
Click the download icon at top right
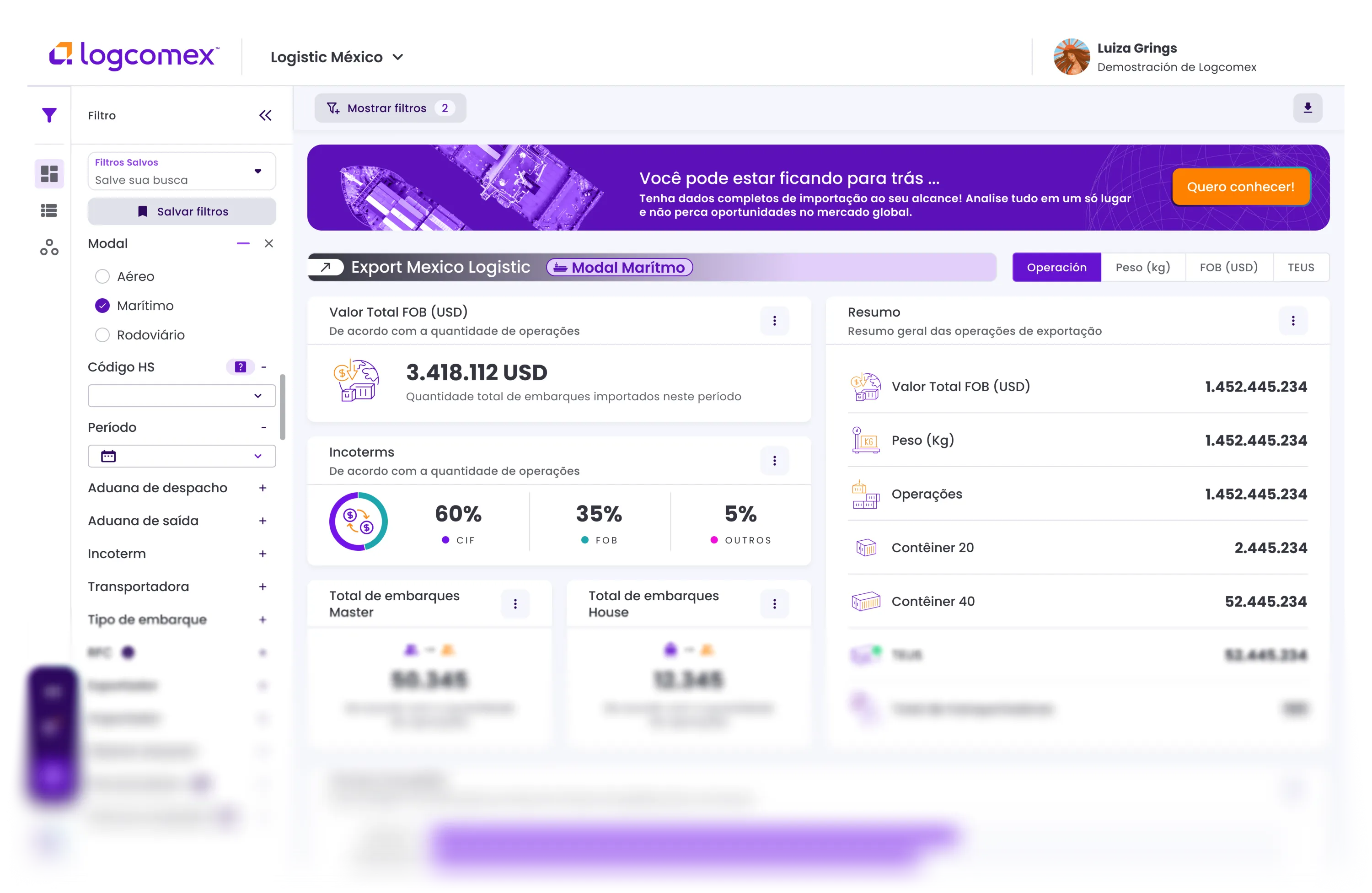click(x=1308, y=108)
